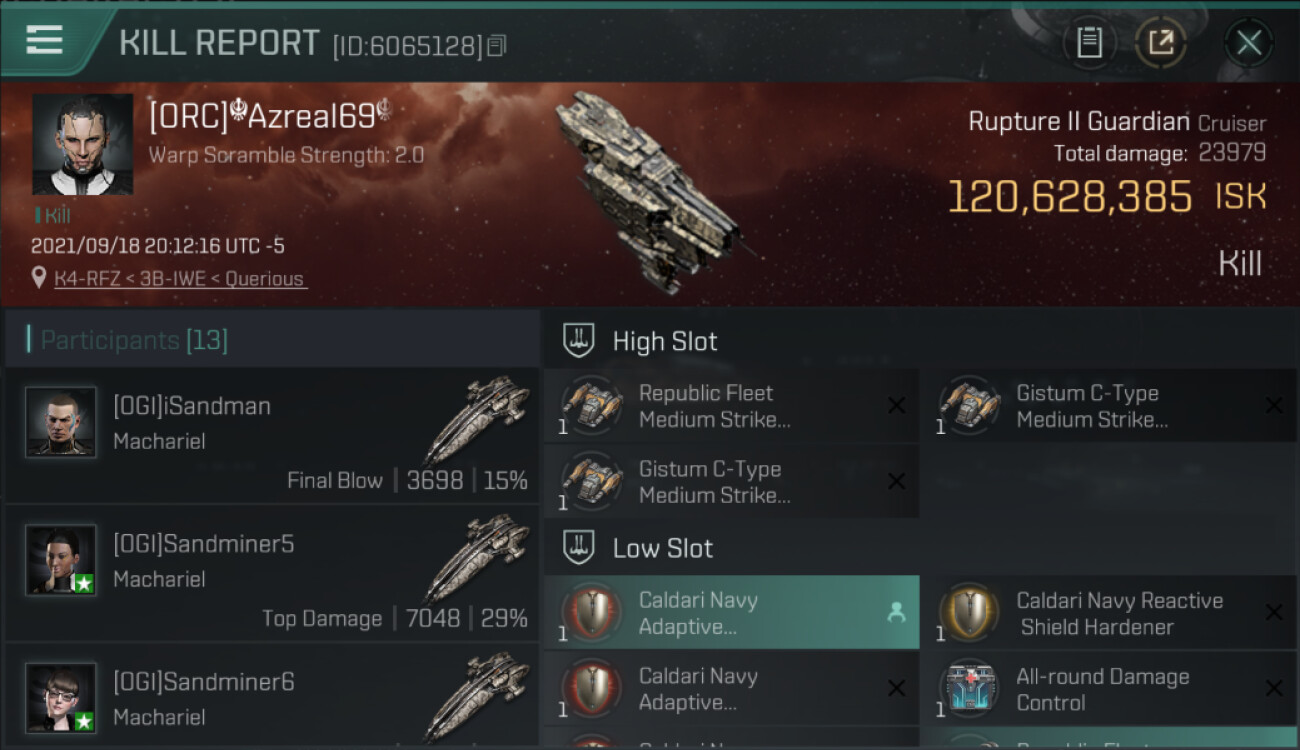The image size is (1300, 750).
Task: Open the hamburger main menu
Action: tap(45, 41)
